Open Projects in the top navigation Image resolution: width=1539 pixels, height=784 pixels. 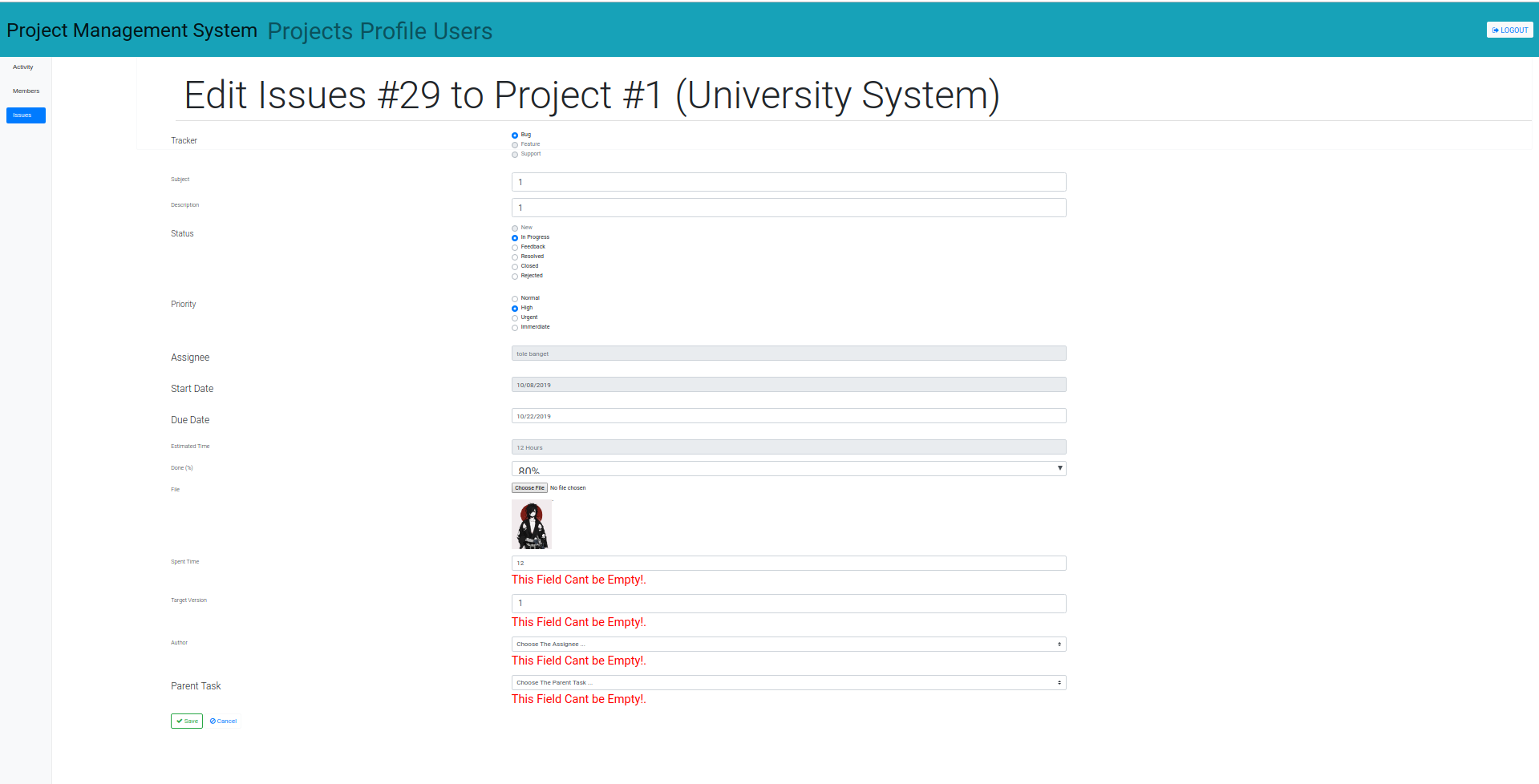coord(310,31)
